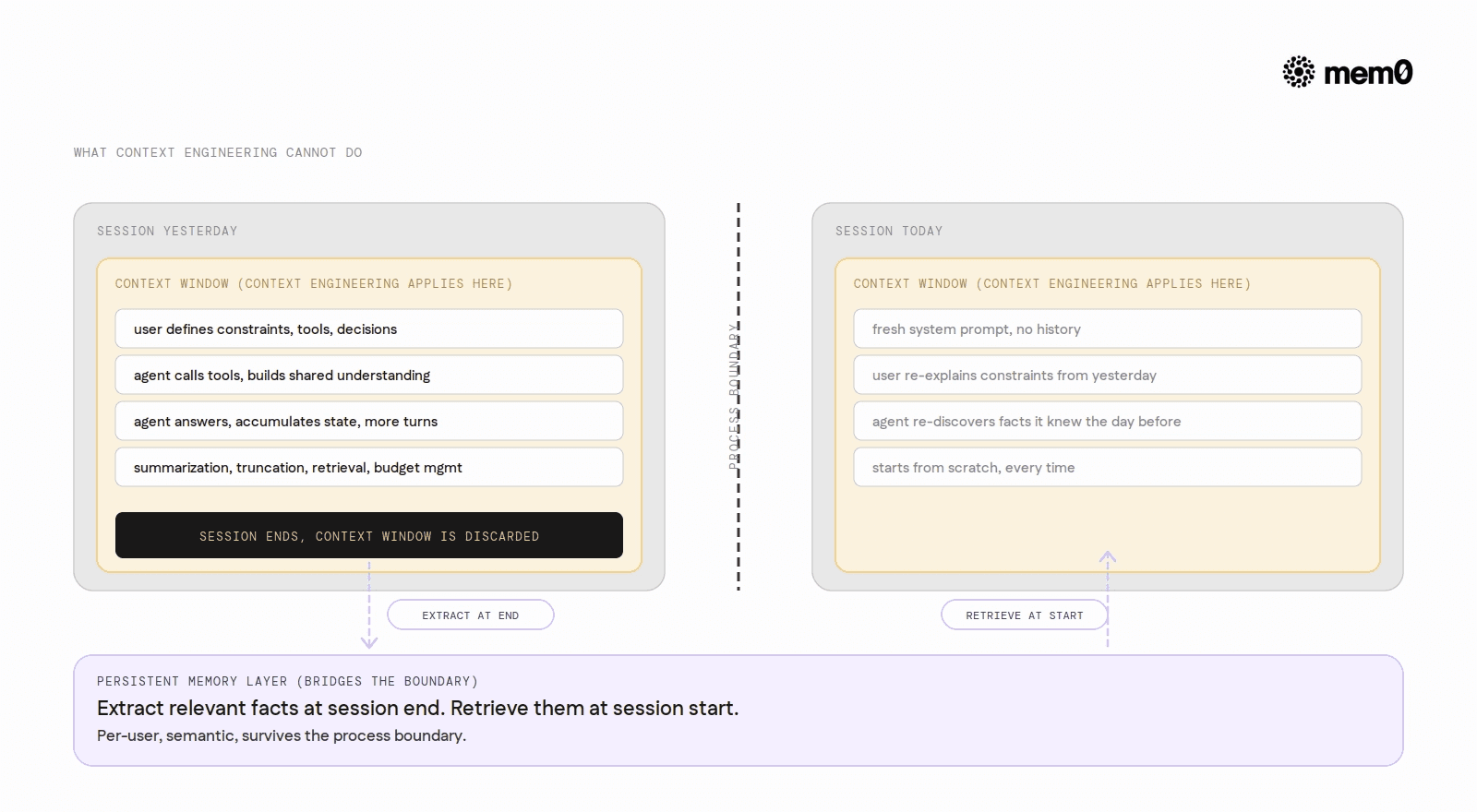Click the downward dashed arrow to memory layer
This screenshot has width=1477, height=812.
(369, 603)
